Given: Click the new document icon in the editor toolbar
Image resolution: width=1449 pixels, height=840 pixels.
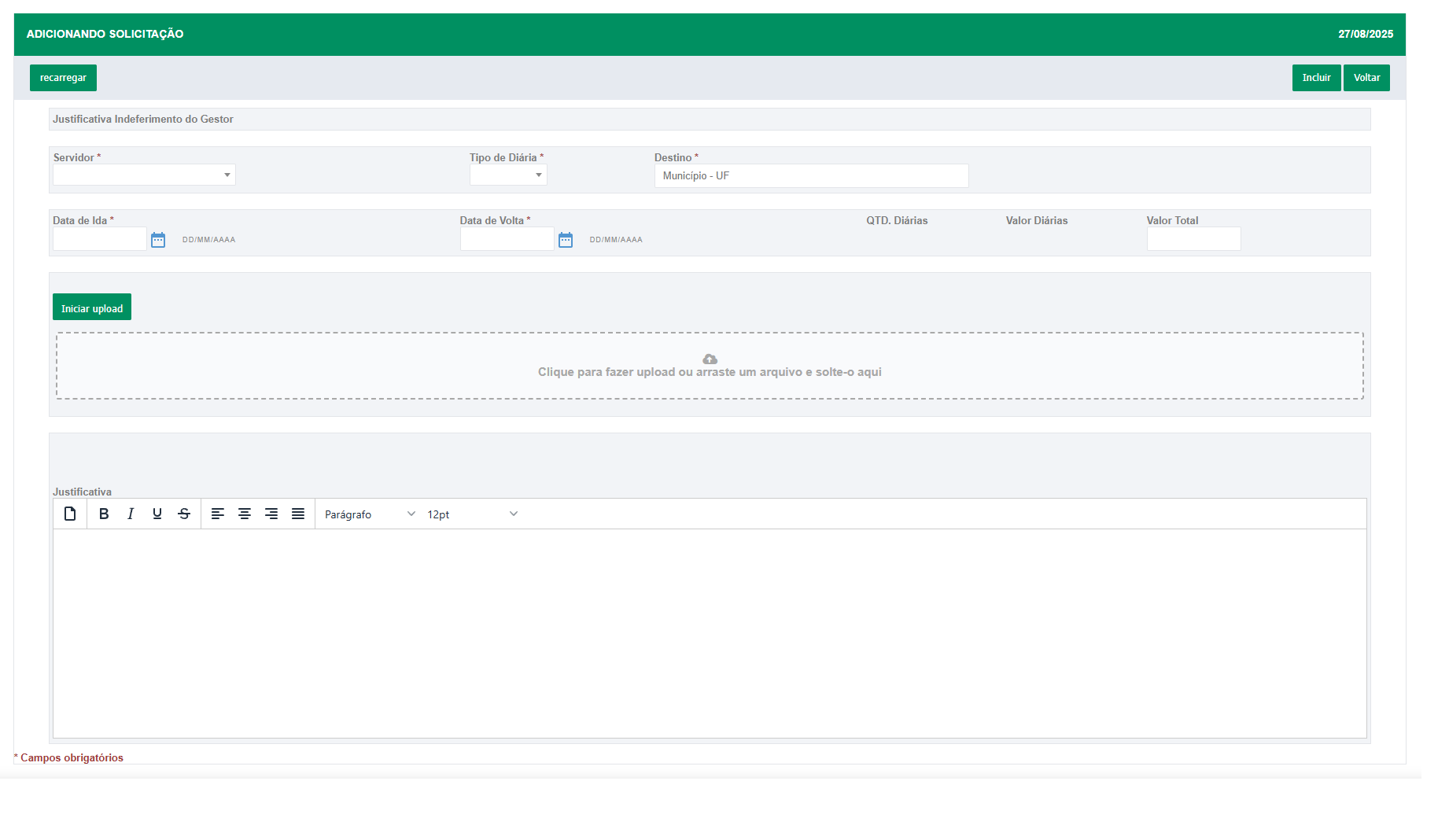Looking at the screenshot, I should [x=70, y=514].
